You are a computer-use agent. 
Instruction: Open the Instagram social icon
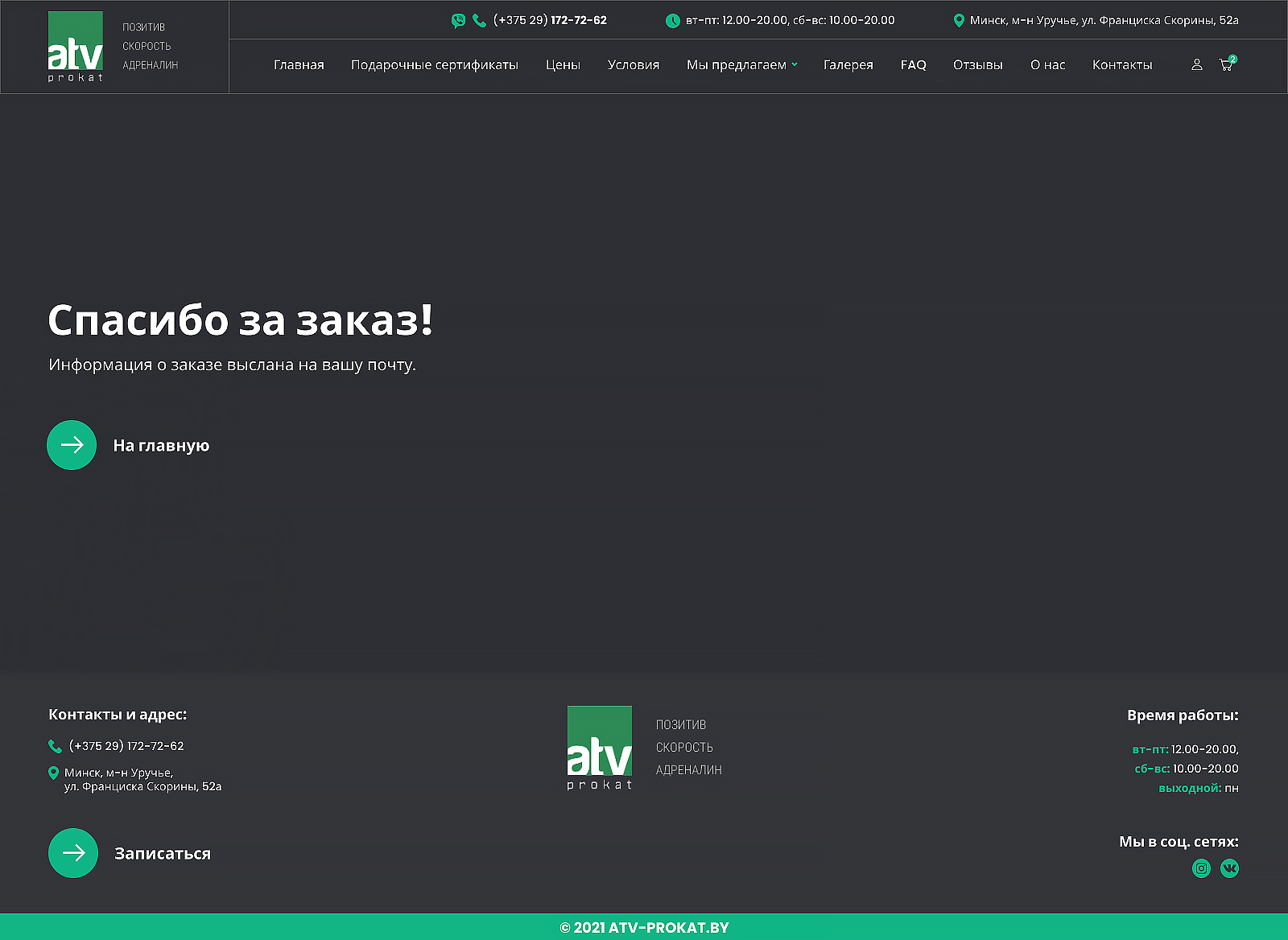point(1201,868)
